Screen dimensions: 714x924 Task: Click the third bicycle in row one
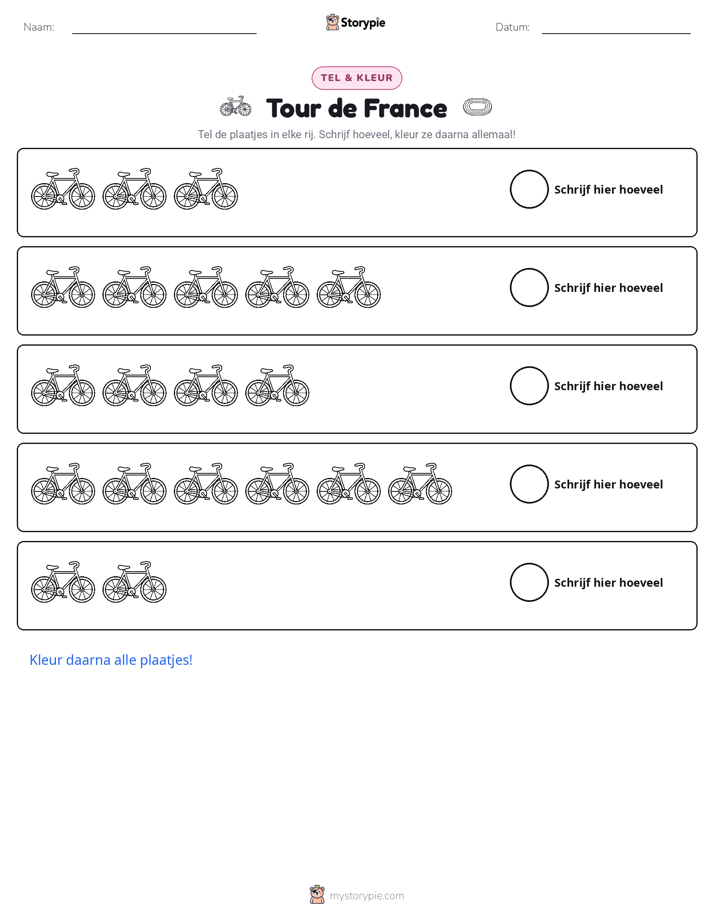206,189
